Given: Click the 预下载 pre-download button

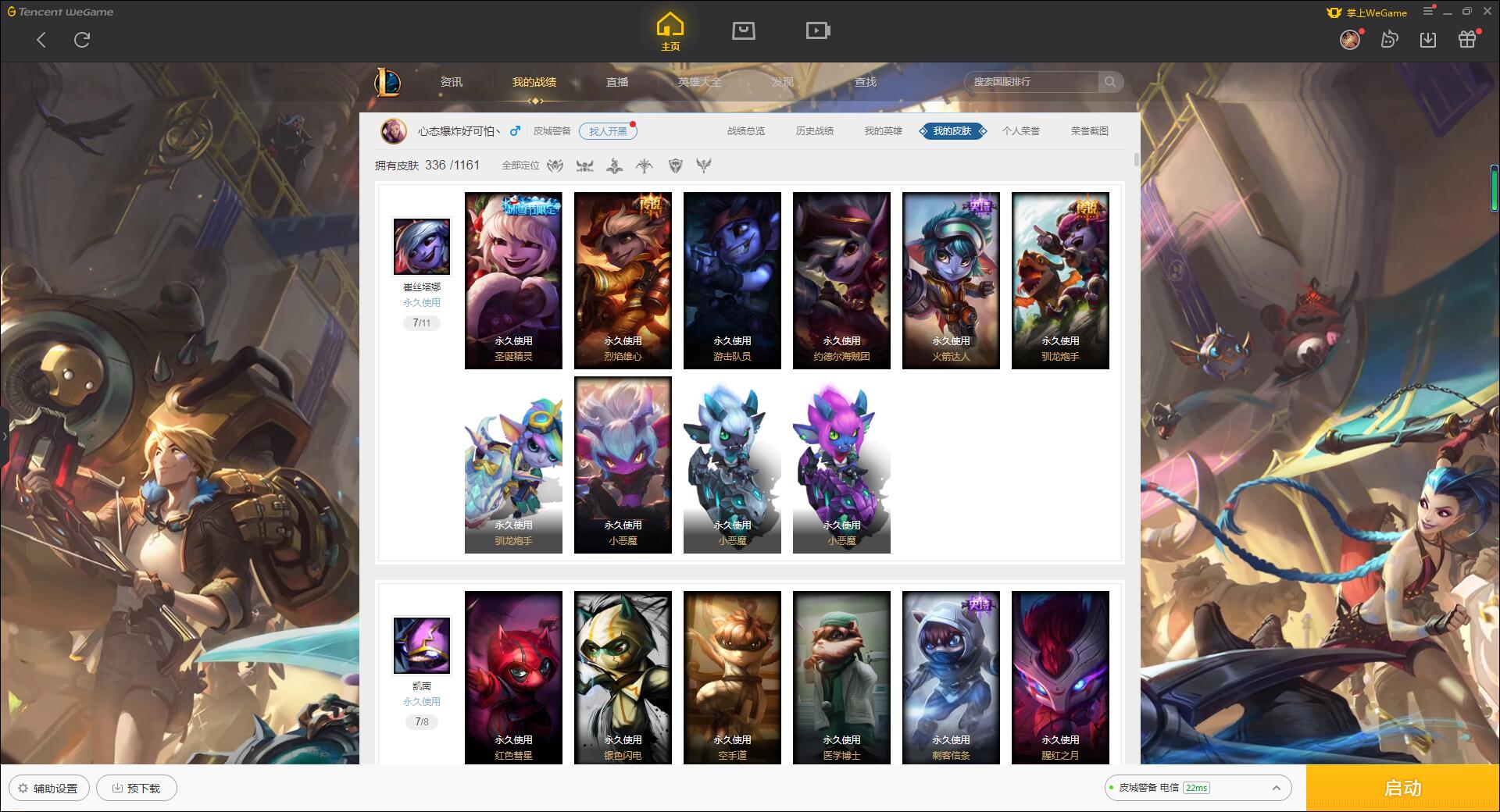Looking at the screenshot, I should (x=137, y=788).
